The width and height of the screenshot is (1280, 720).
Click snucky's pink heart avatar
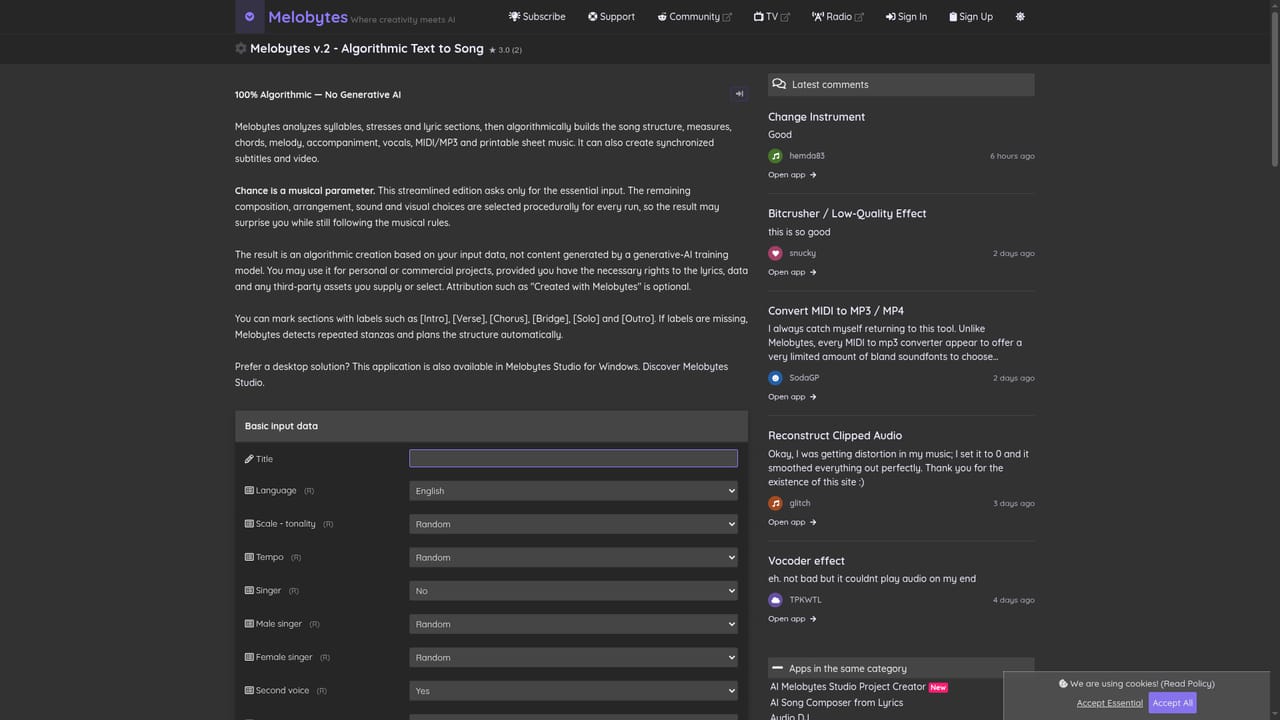(775, 253)
